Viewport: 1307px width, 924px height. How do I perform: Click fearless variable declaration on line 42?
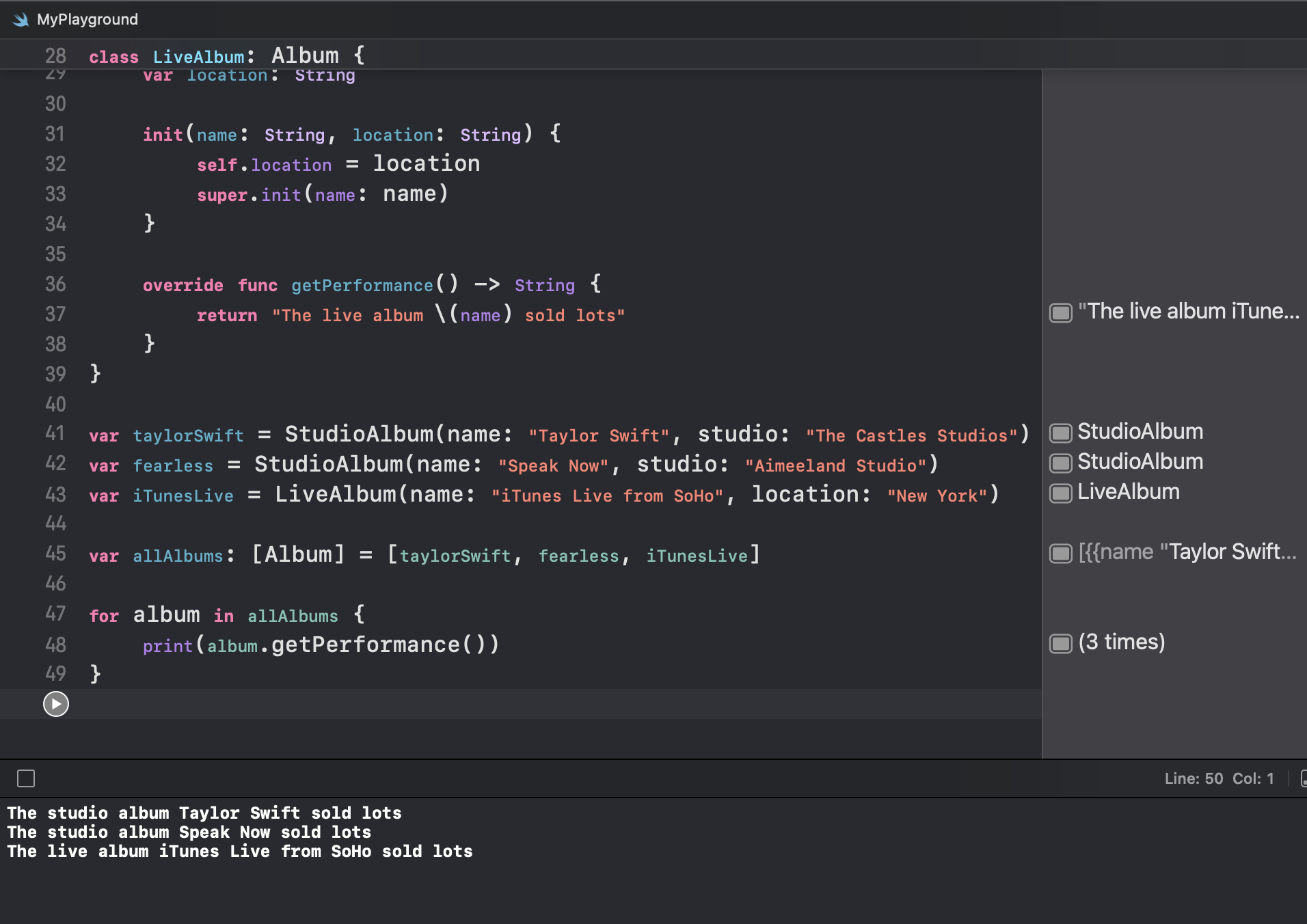coord(173,465)
